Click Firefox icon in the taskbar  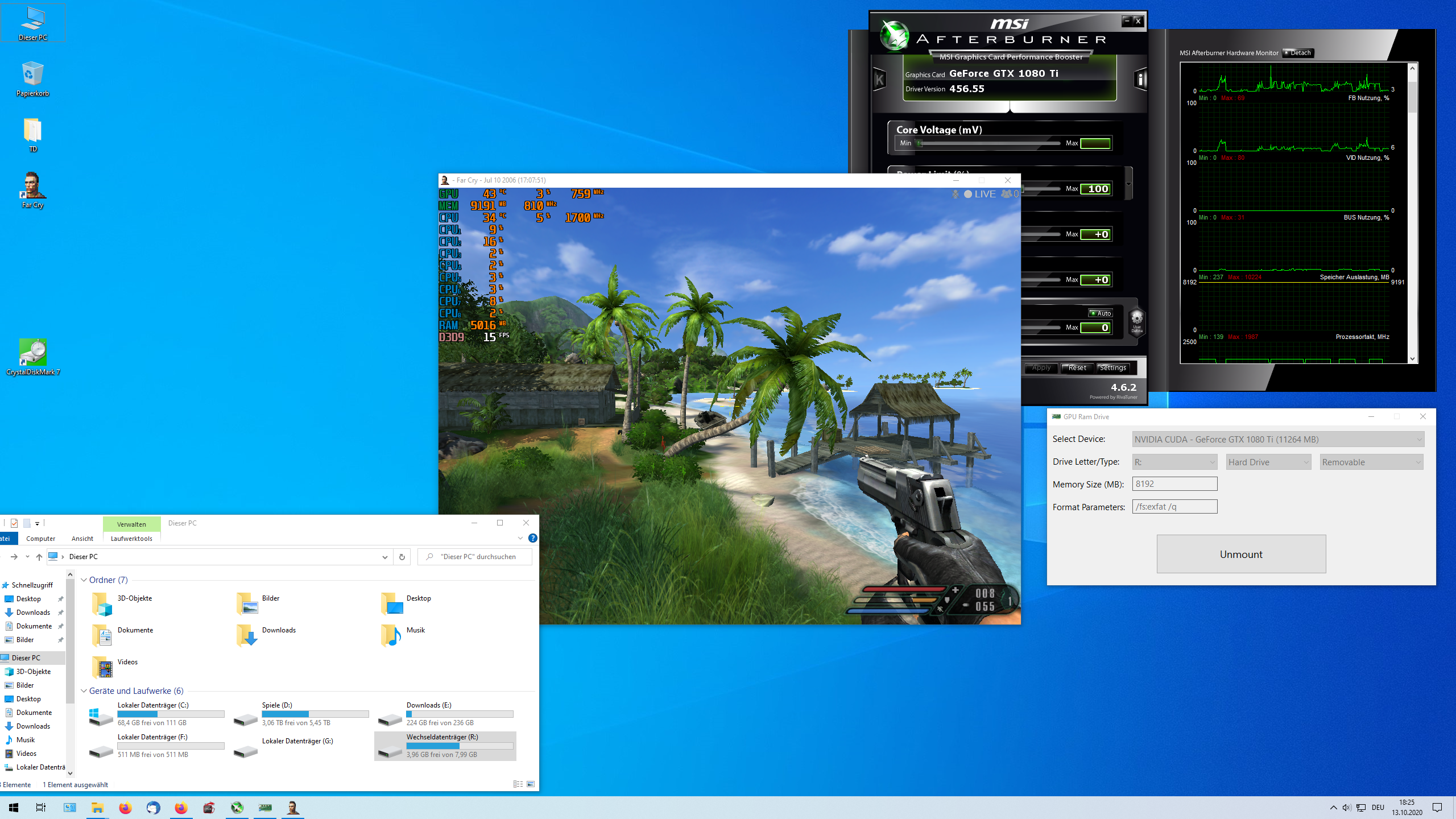[125, 808]
